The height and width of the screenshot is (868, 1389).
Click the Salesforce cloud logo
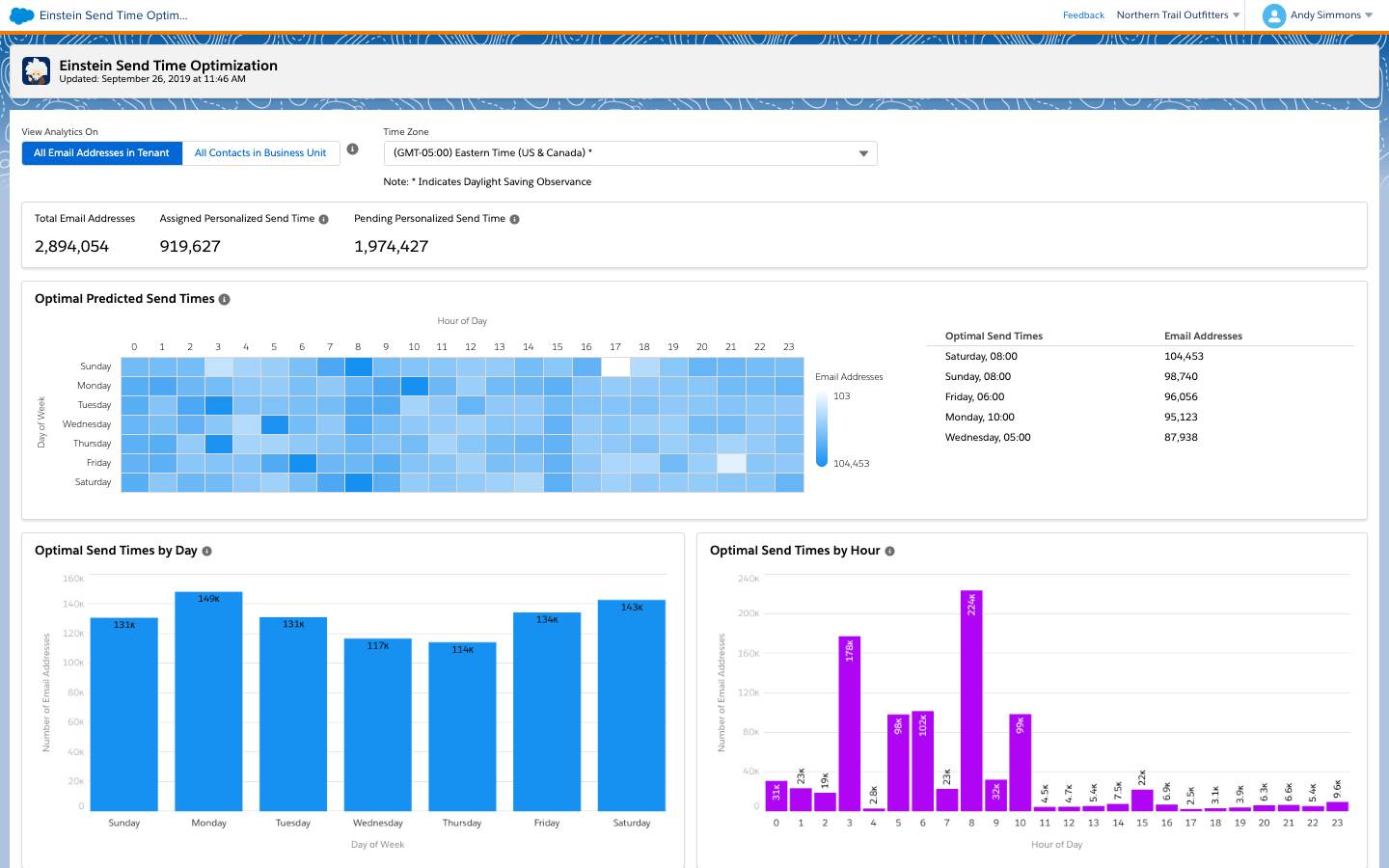(x=21, y=15)
